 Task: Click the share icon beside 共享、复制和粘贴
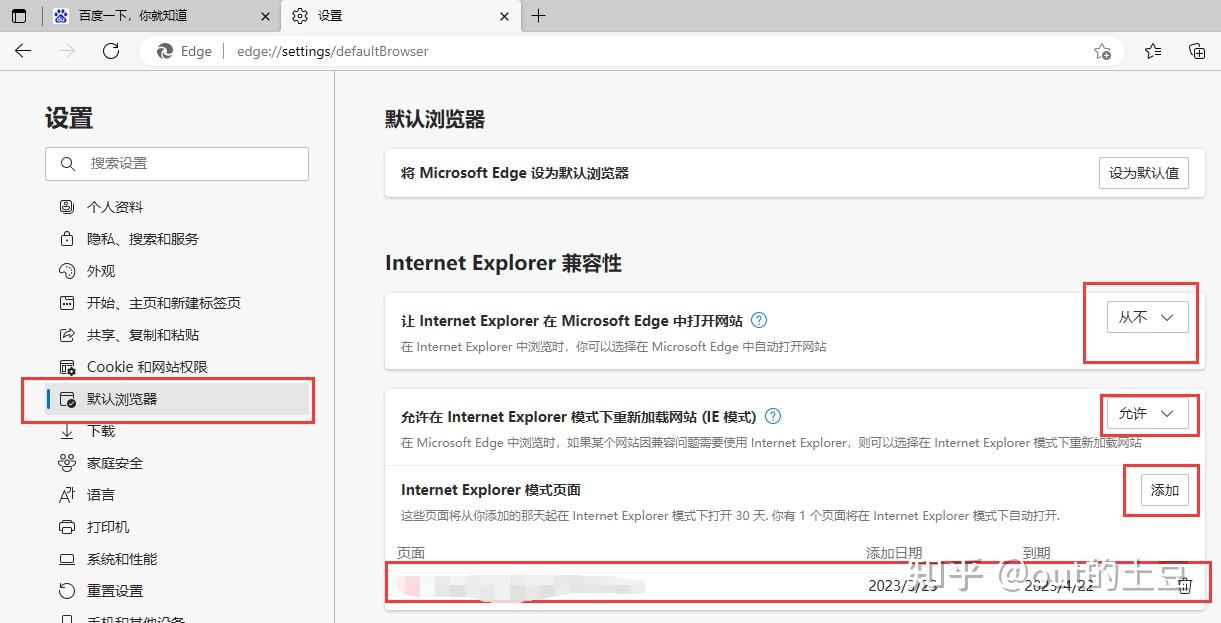point(67,335)
